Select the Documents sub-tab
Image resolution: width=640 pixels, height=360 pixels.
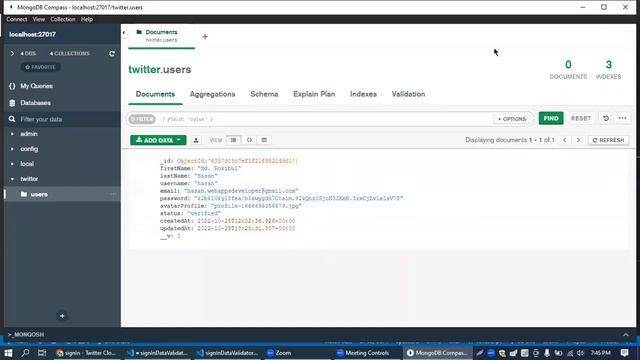(x=155, y=94)
